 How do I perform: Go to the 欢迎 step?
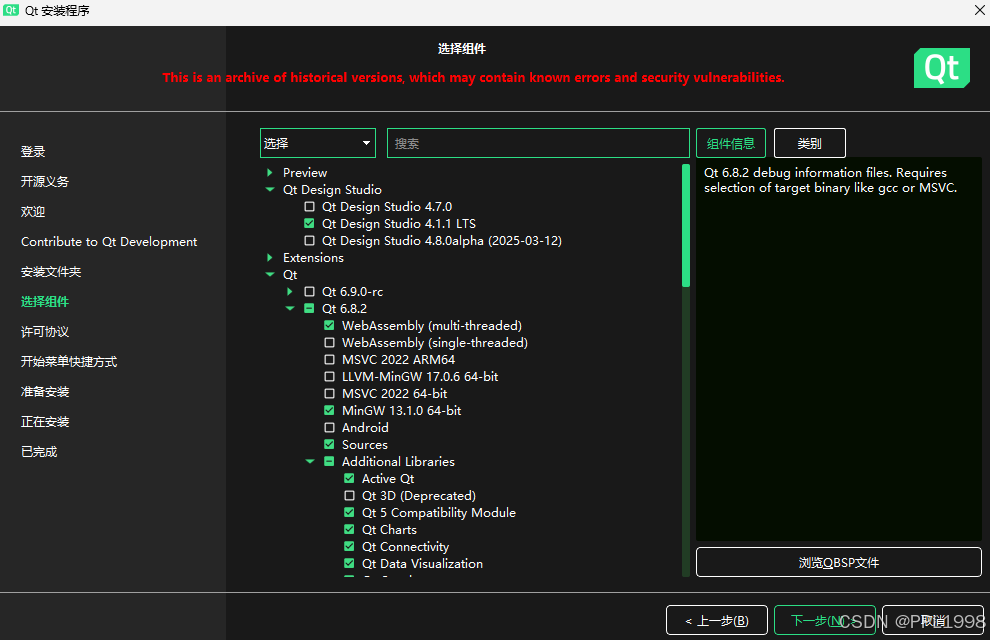pyautogui.click(x=33, y=211)
